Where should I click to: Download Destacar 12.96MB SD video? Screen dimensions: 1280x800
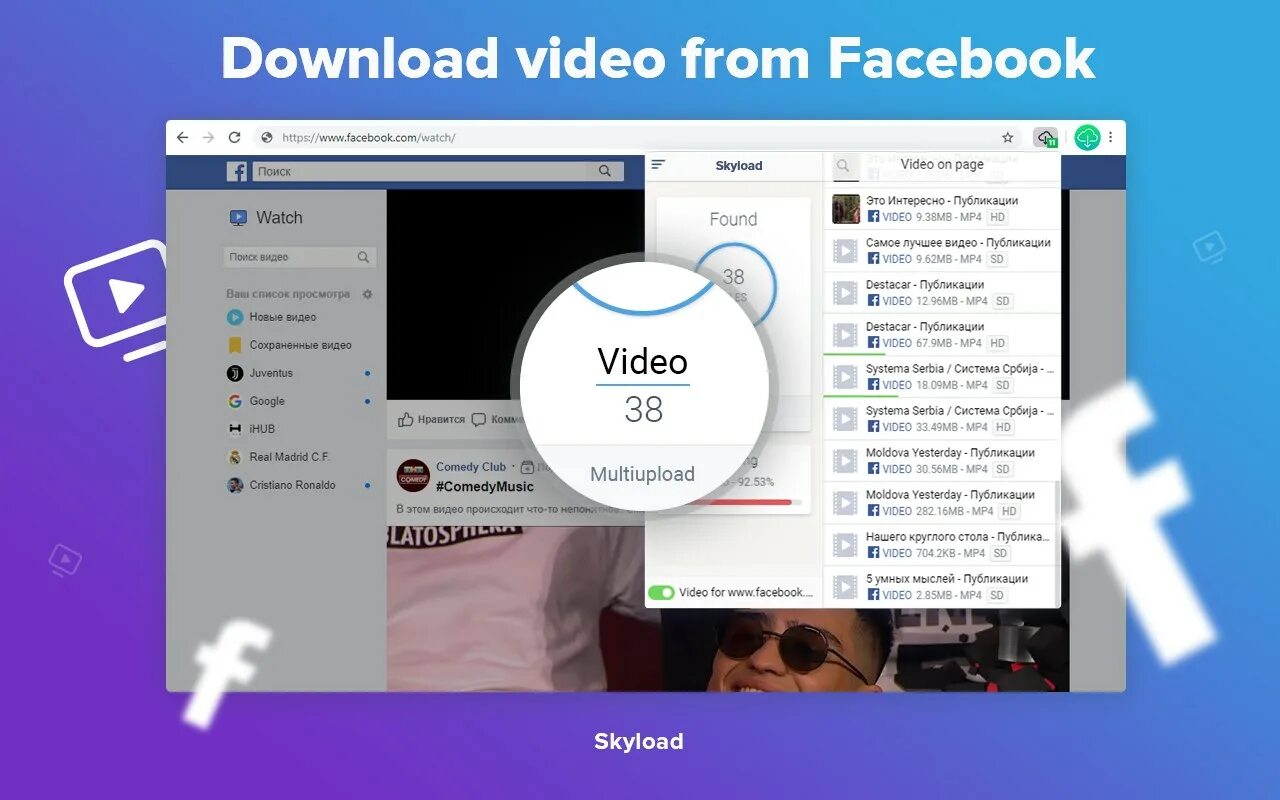(941, 293)
